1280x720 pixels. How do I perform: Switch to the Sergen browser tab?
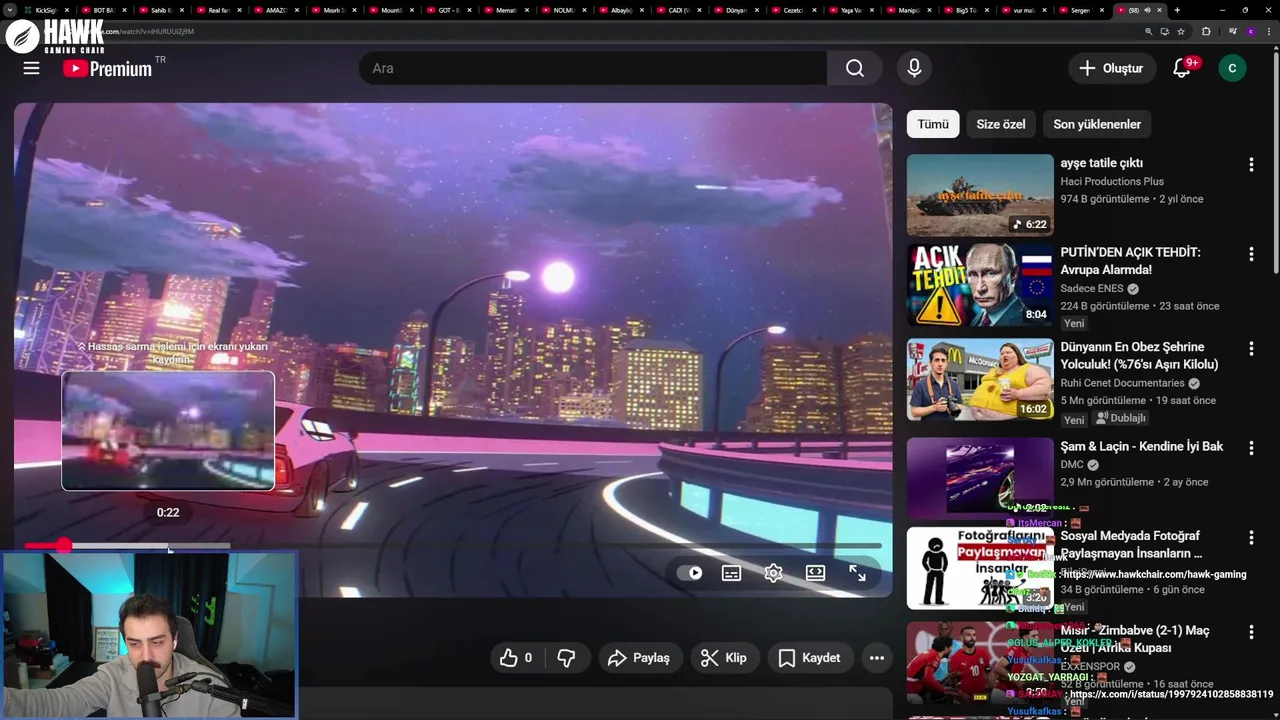(1080, 10)
